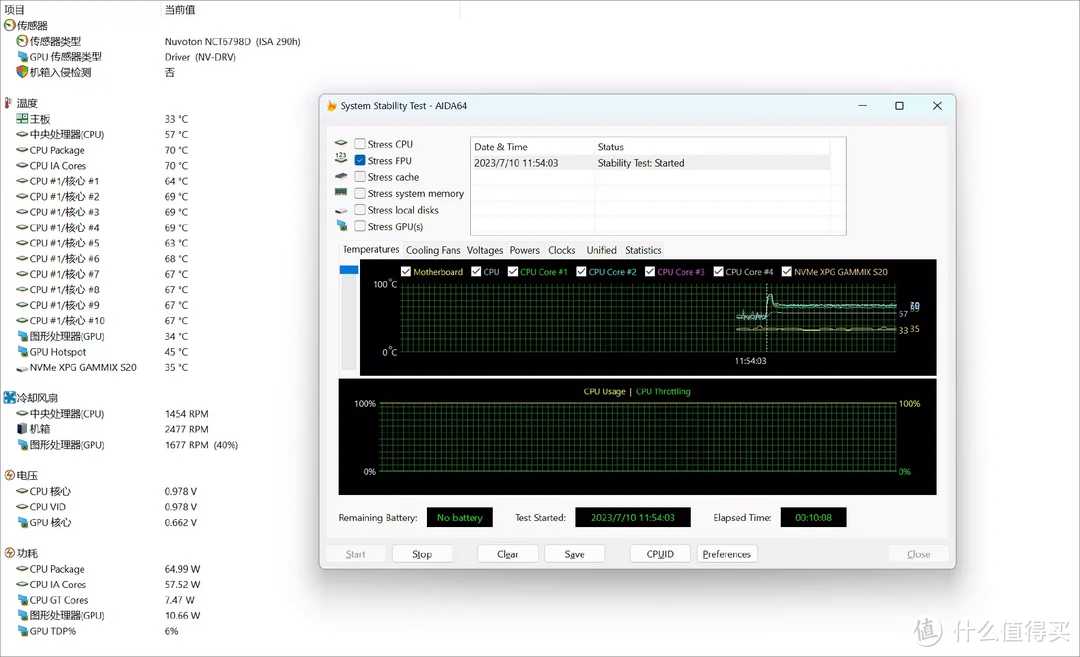
Task: Click the fan icon beside 冷却风扇
Action: click(x=10, y=397)
